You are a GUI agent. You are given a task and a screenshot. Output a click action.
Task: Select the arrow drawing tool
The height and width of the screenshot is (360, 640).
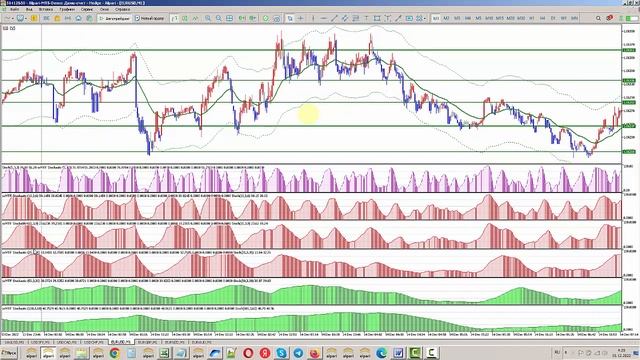coord(398,18)
